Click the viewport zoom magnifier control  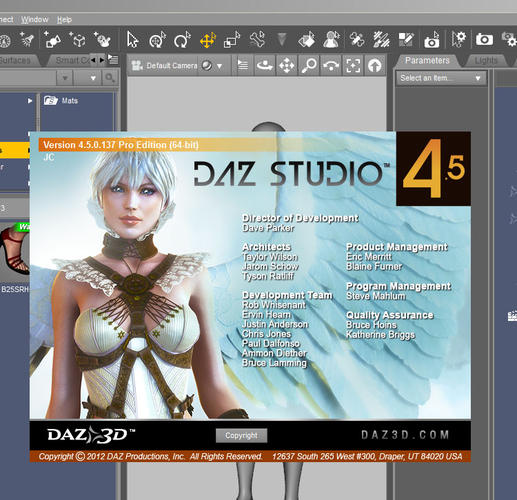309,65
